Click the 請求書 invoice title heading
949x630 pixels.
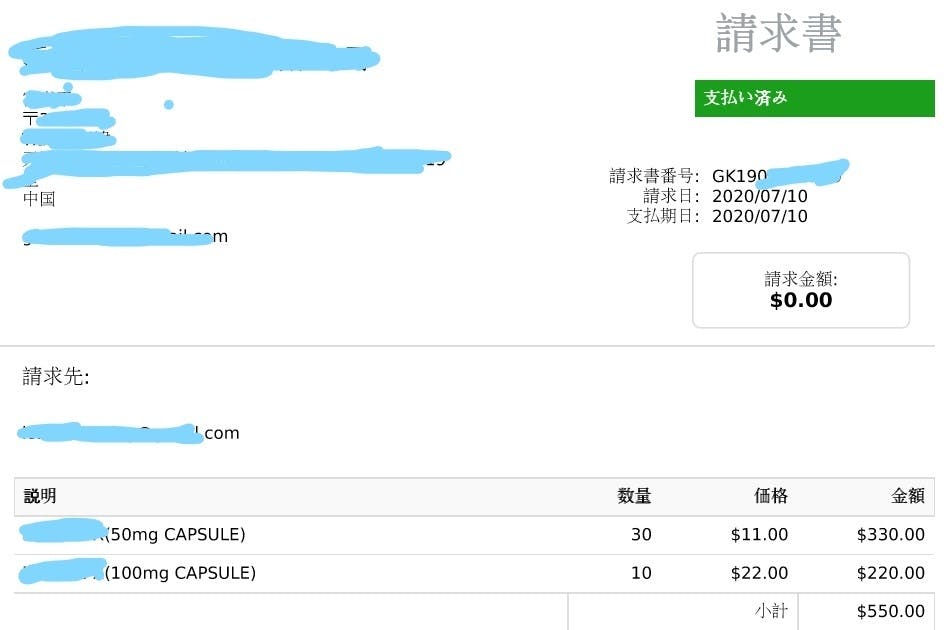click(x=779, y=34)
